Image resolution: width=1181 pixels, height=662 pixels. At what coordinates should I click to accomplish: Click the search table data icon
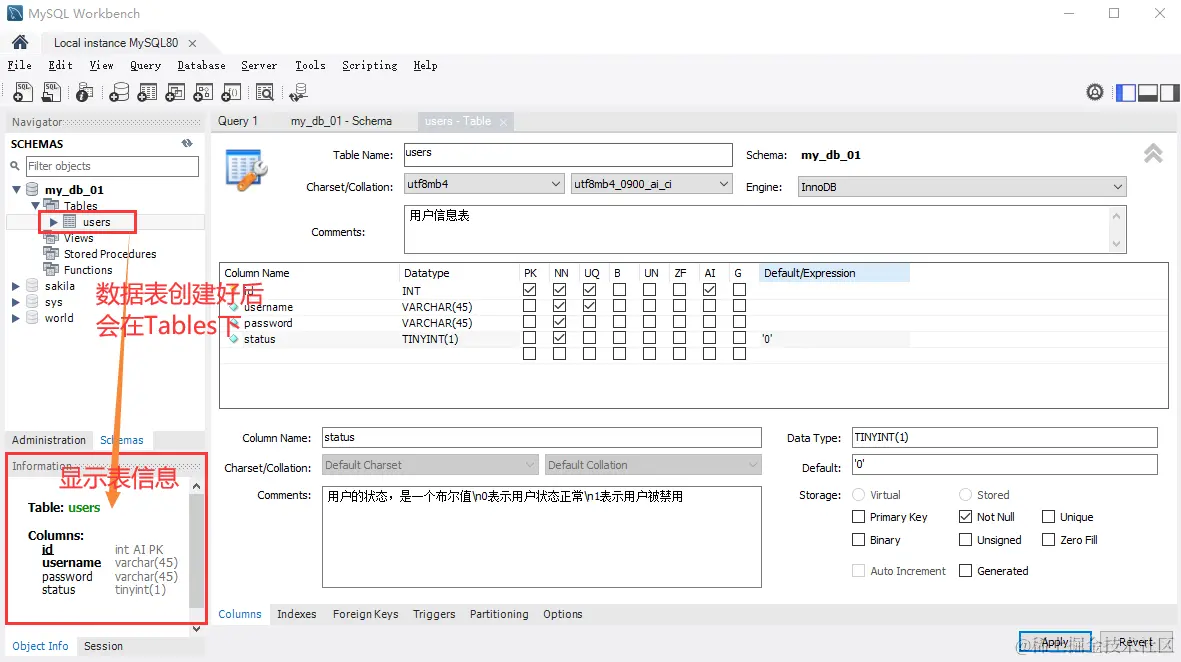tap(265, 93)
